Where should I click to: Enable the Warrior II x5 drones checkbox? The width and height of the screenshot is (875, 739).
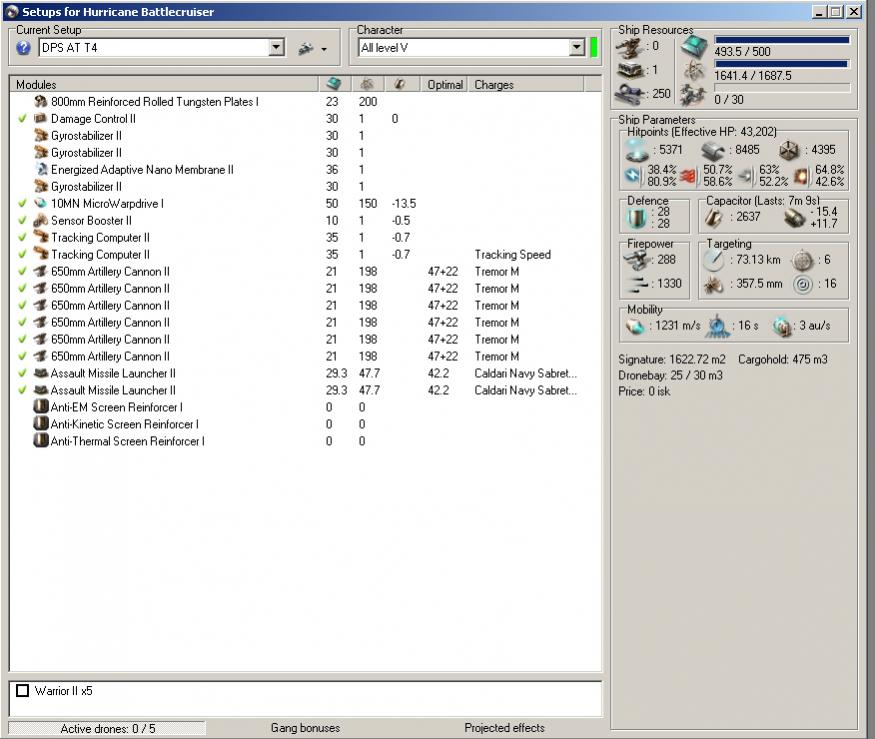point(23,691)
